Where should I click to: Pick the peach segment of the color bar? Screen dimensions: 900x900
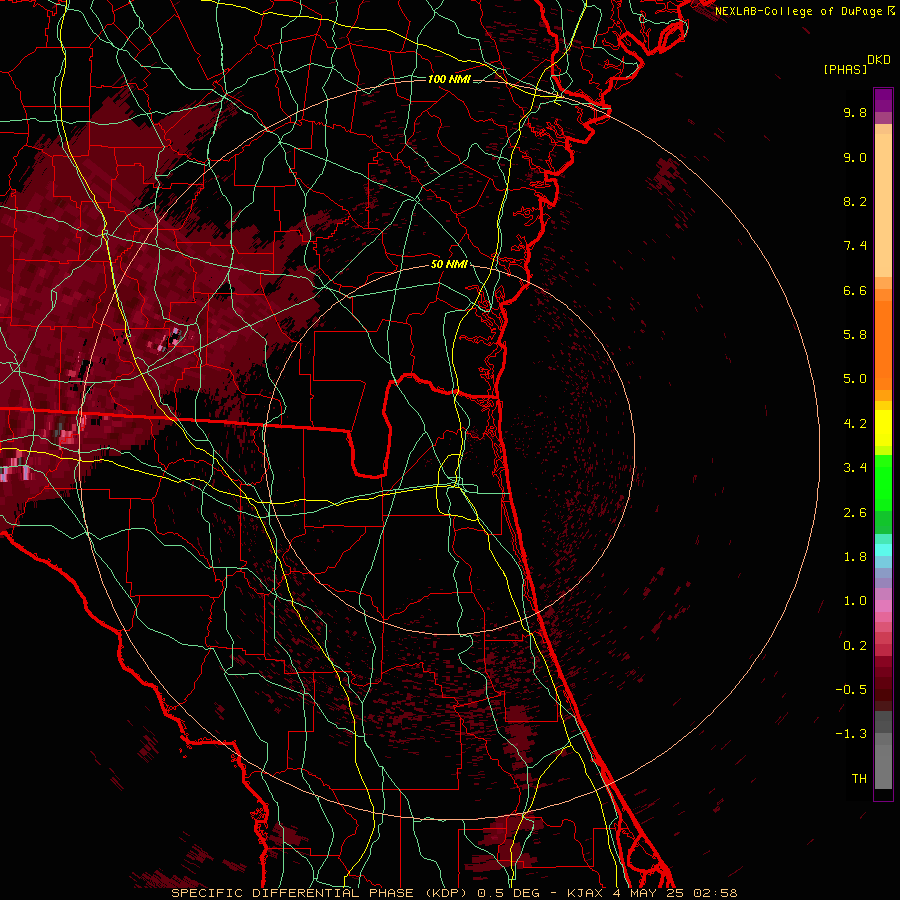[x=883, y=205]
